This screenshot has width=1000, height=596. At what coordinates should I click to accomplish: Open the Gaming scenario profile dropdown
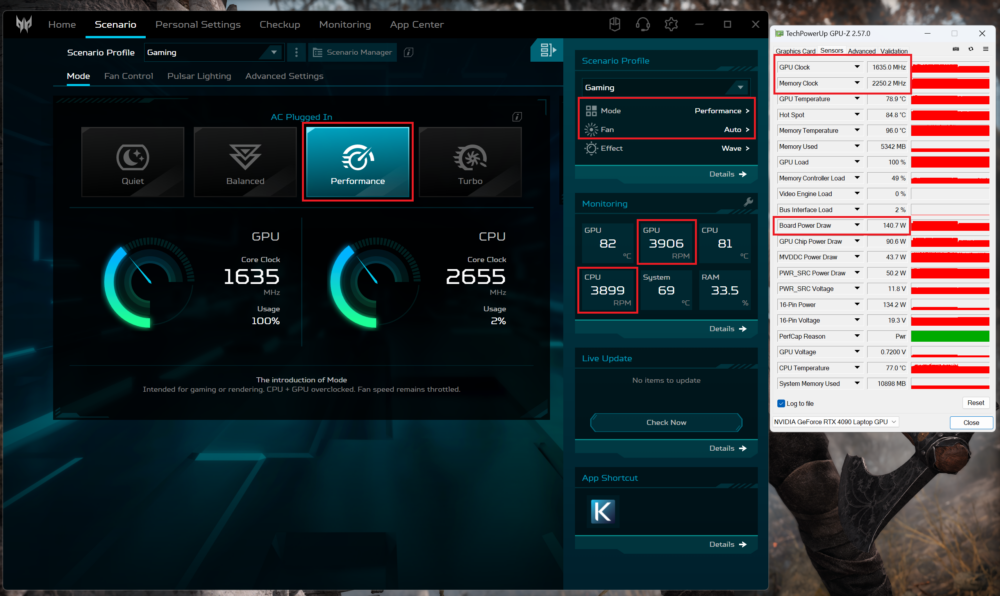coord(212,51)
